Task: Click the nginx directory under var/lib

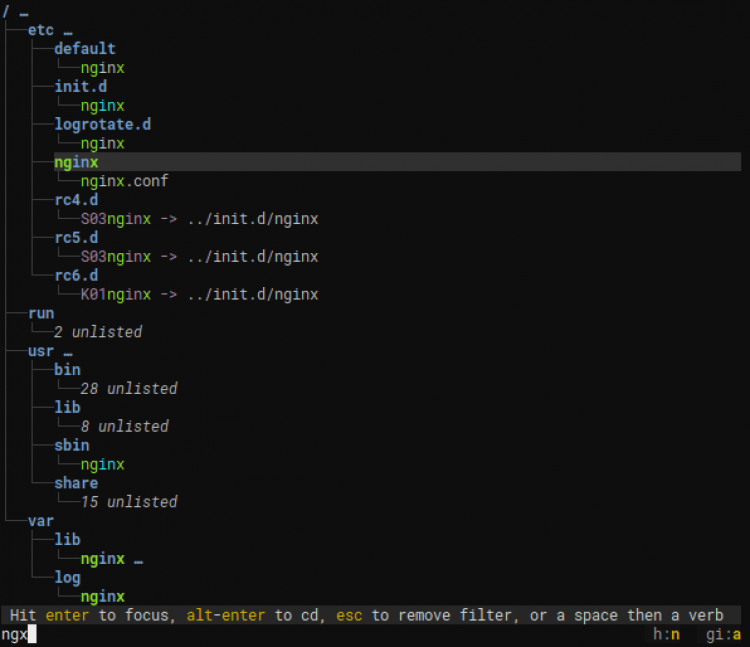Action: pyautogui.click(x=102, y=559)
